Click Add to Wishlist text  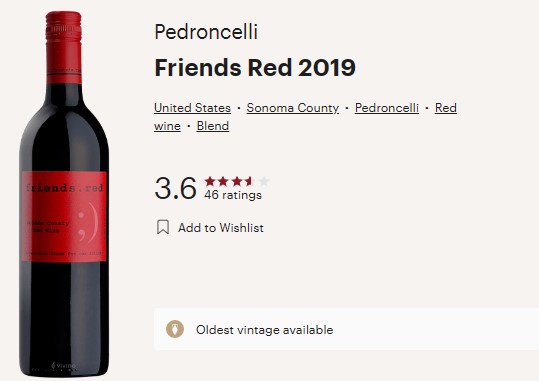tap(221, 228)
